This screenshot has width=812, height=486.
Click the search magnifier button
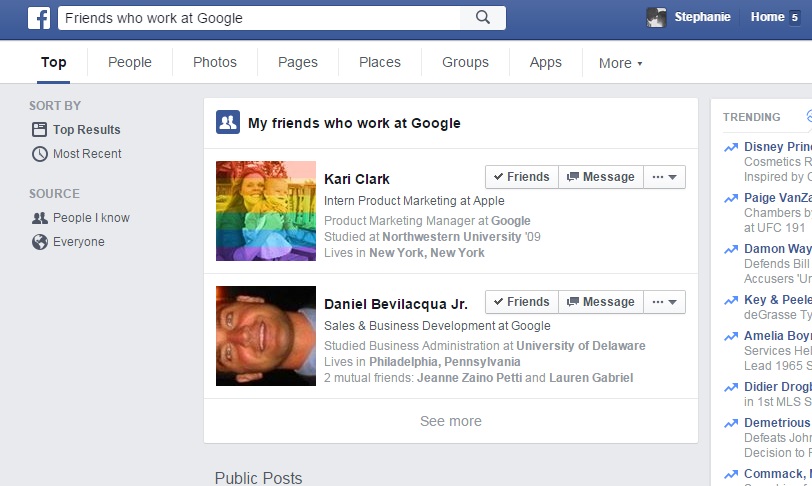[483, 18]
